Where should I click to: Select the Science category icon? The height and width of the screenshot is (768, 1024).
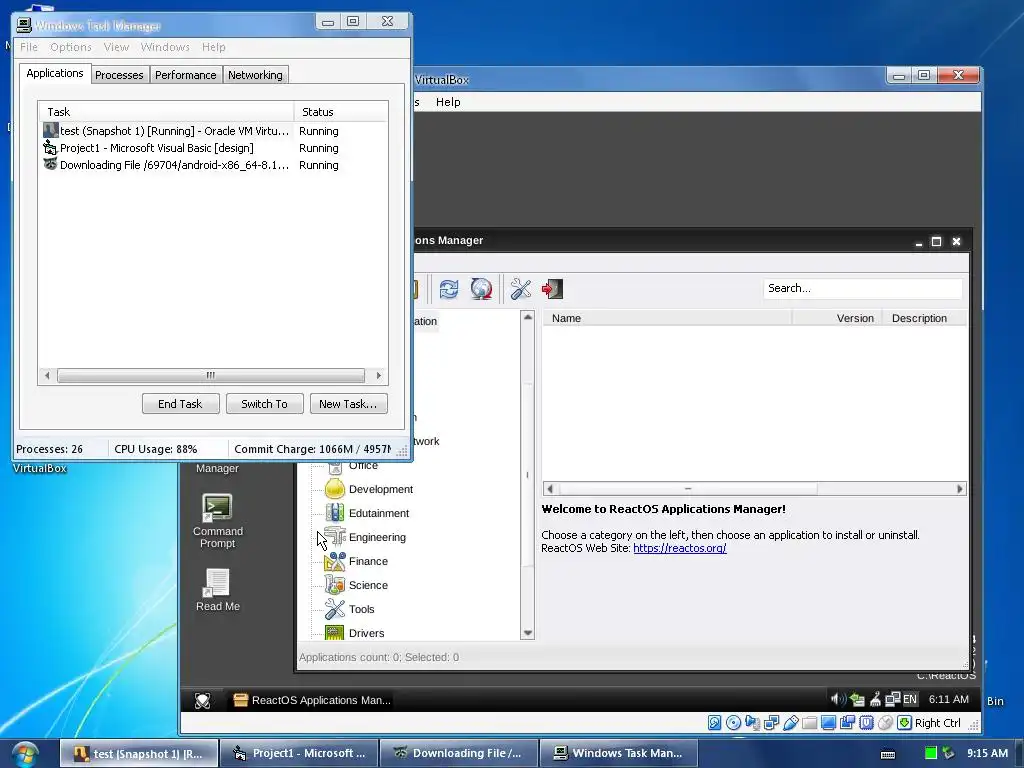pos(334,585)
